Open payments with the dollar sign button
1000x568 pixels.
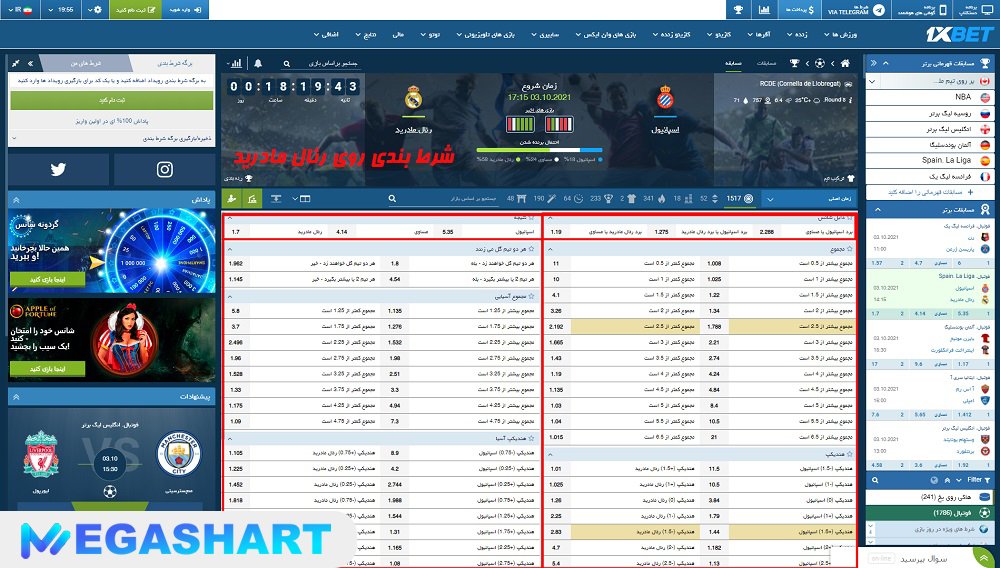(x=800, y=10)
